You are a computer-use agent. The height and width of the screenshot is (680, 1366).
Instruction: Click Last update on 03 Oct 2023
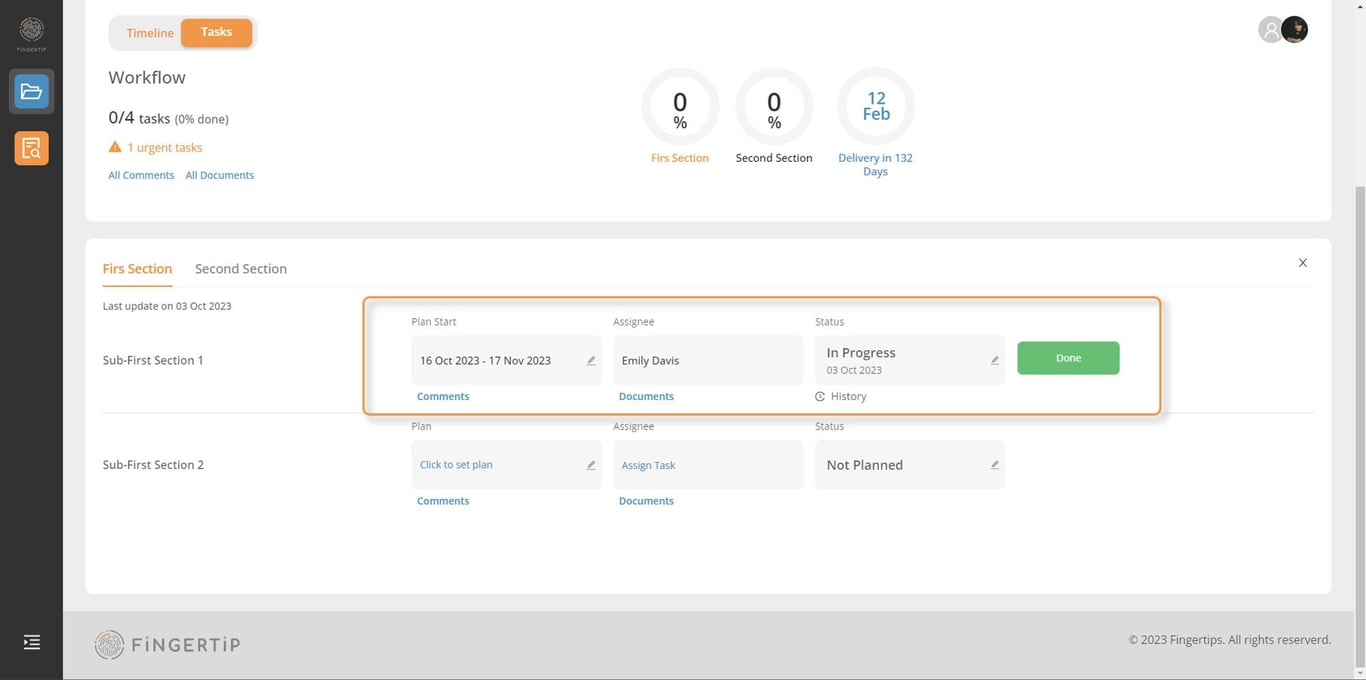(x=167, y=306)
